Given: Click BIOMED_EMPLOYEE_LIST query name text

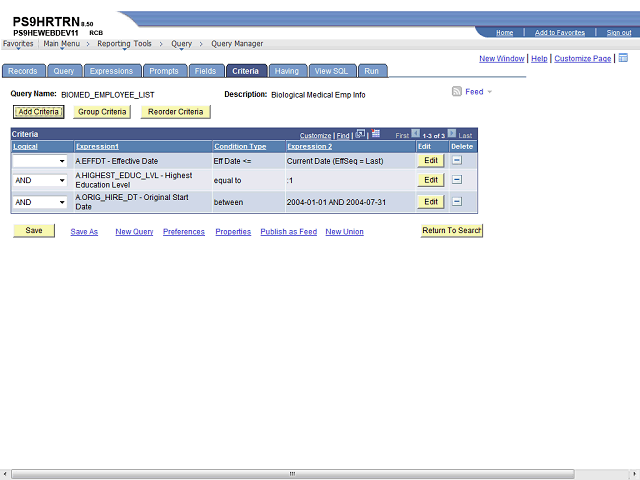Looking at the screenshot, I should click(x=108, y=95).
